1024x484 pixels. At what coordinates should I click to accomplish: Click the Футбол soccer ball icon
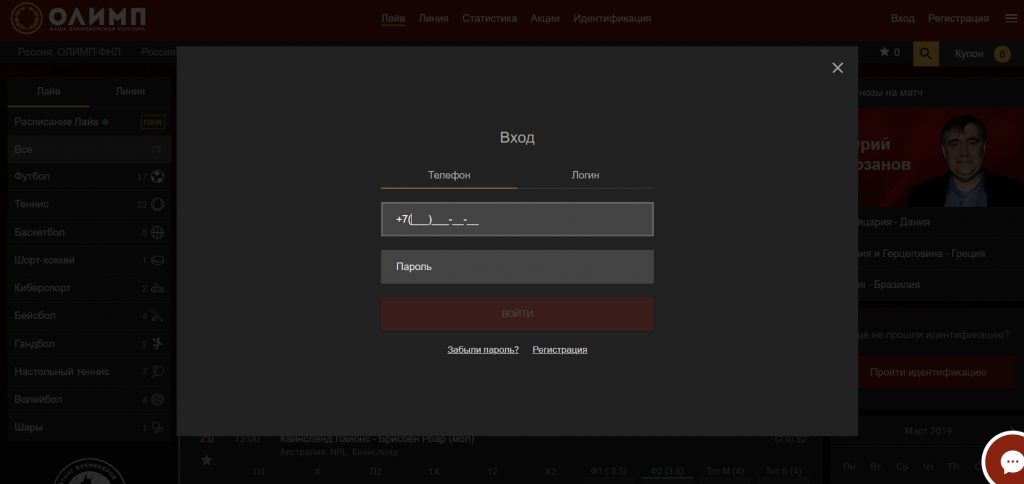tap(157, 176)
